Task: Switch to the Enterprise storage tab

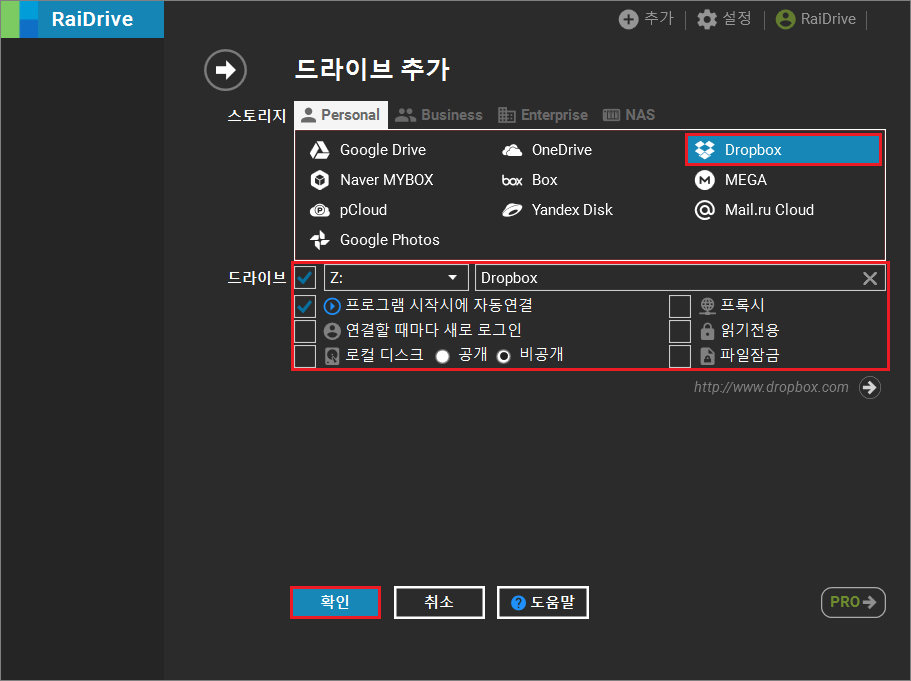Action: point(543,115)
